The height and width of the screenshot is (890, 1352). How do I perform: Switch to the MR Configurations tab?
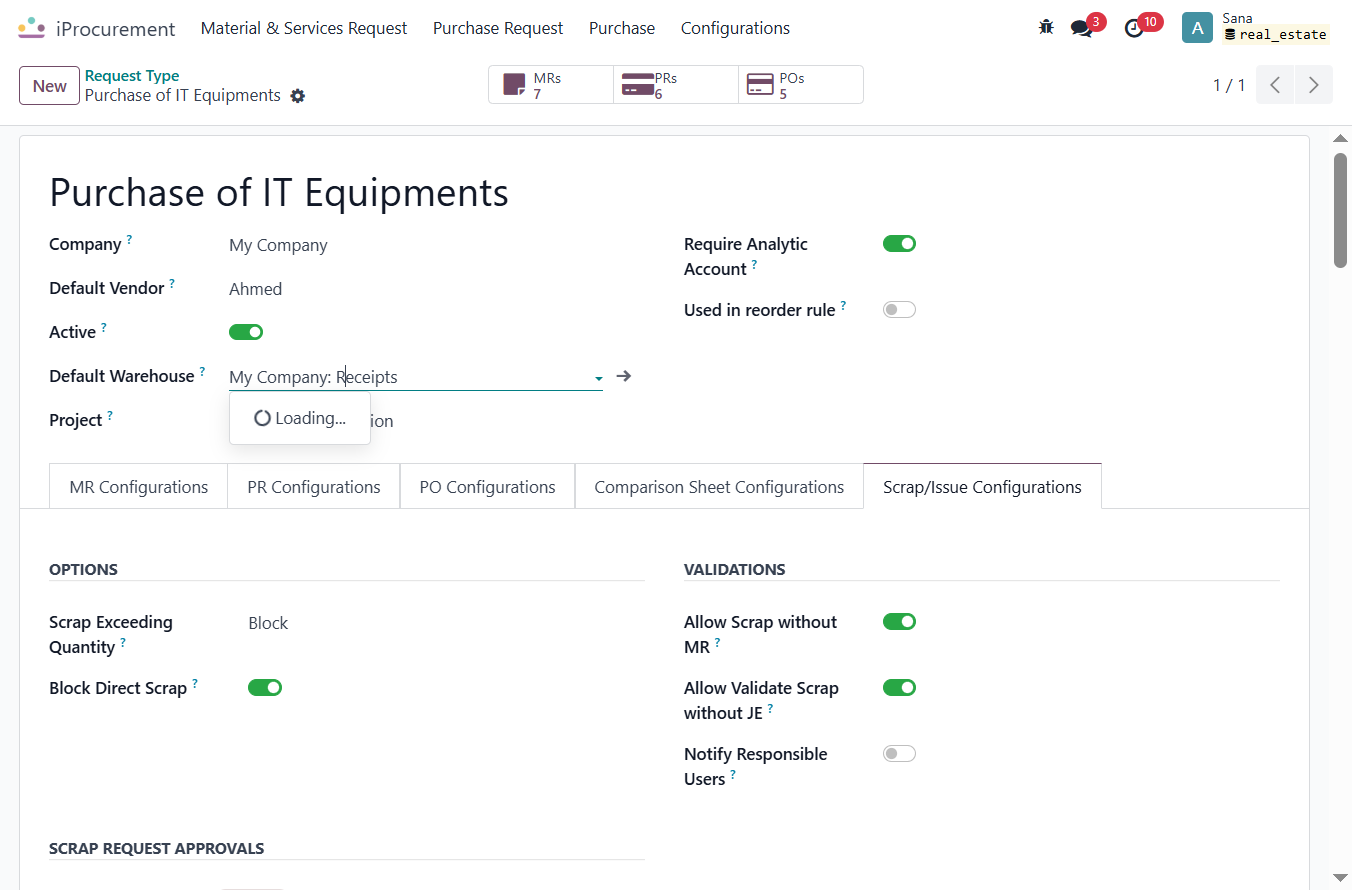coord(139,487)
